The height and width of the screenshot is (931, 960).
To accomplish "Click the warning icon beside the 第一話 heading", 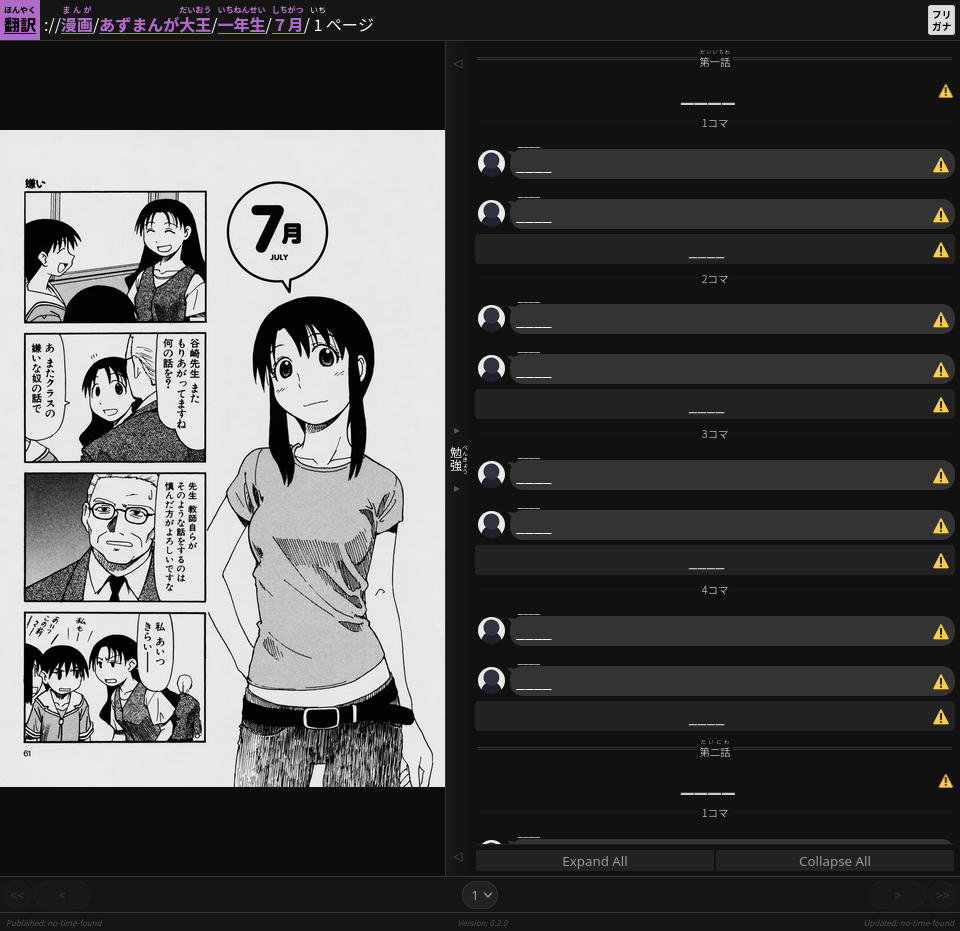I will point(945,90).
